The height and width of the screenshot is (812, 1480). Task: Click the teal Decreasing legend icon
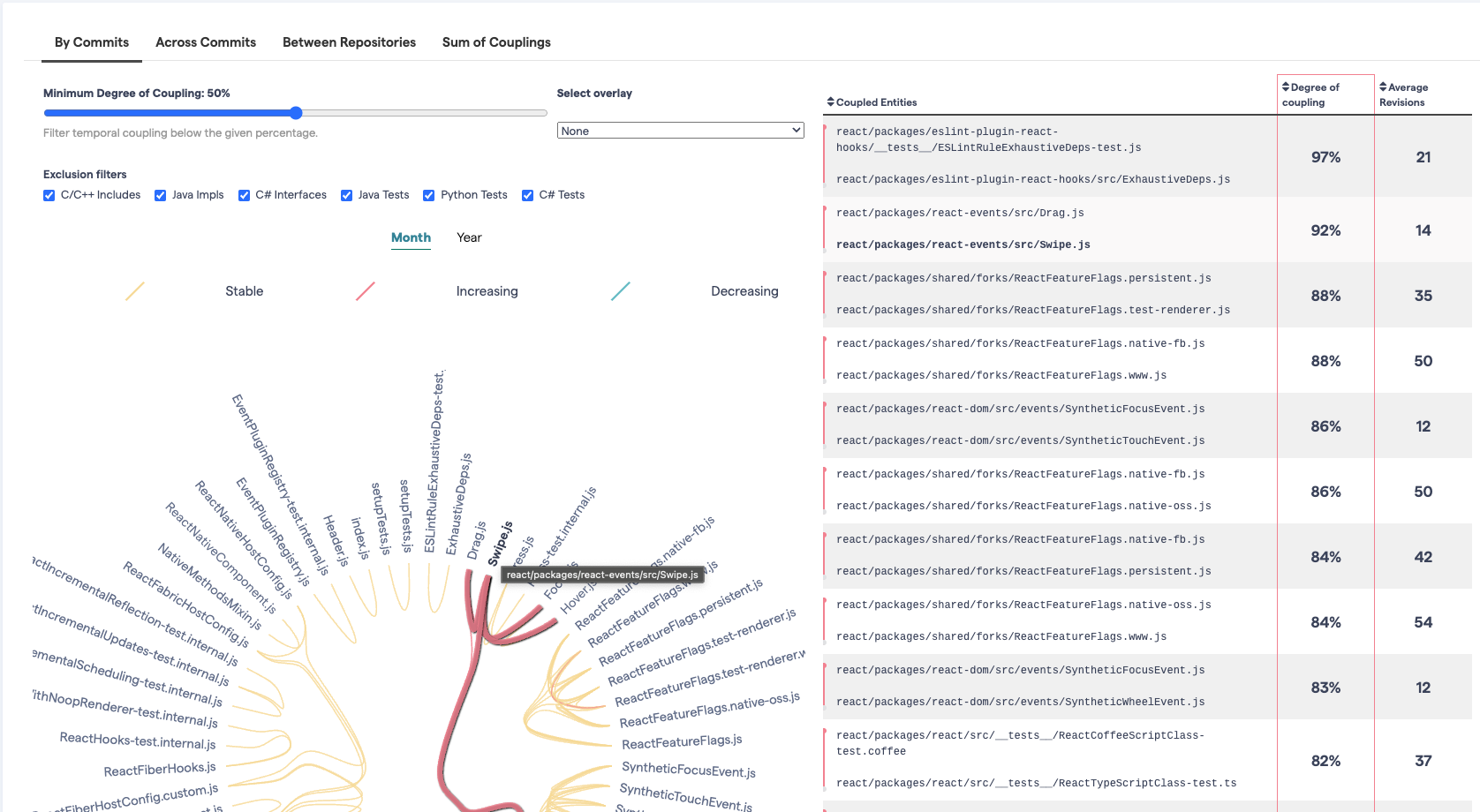(621, 289)
